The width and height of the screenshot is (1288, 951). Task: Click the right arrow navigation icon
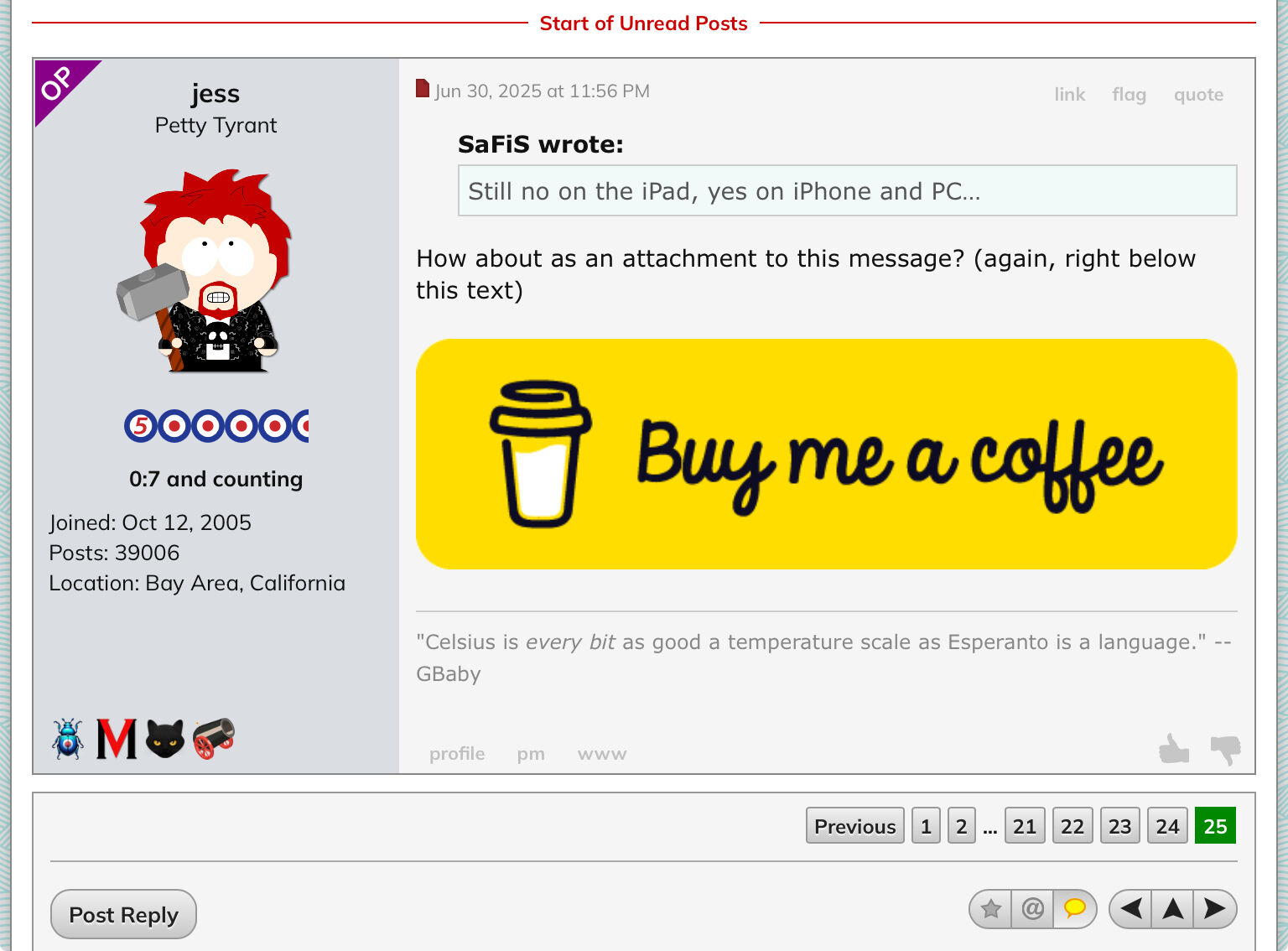1214,909
